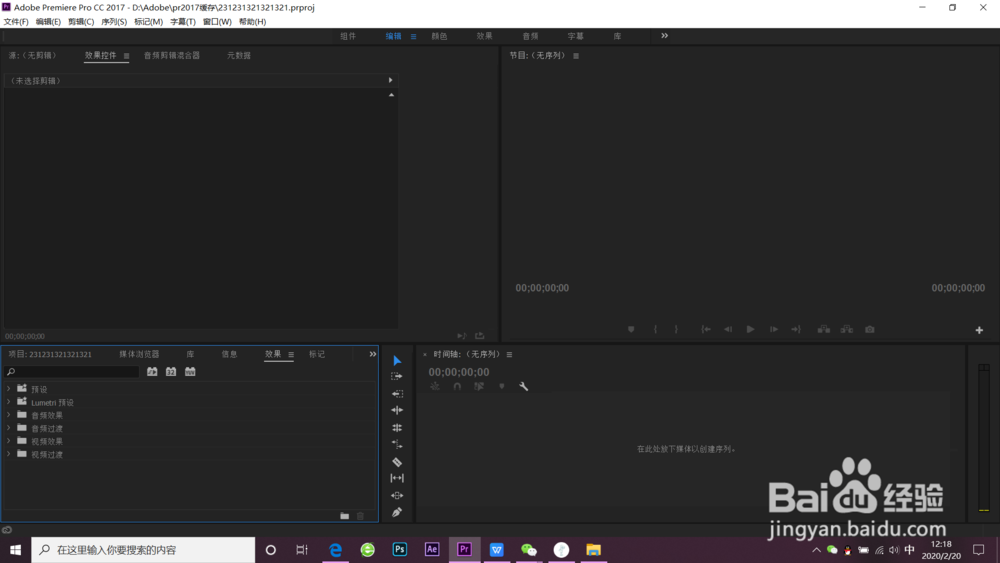
Task: Switch to the 组件 workspace
Action: (348, 36)
